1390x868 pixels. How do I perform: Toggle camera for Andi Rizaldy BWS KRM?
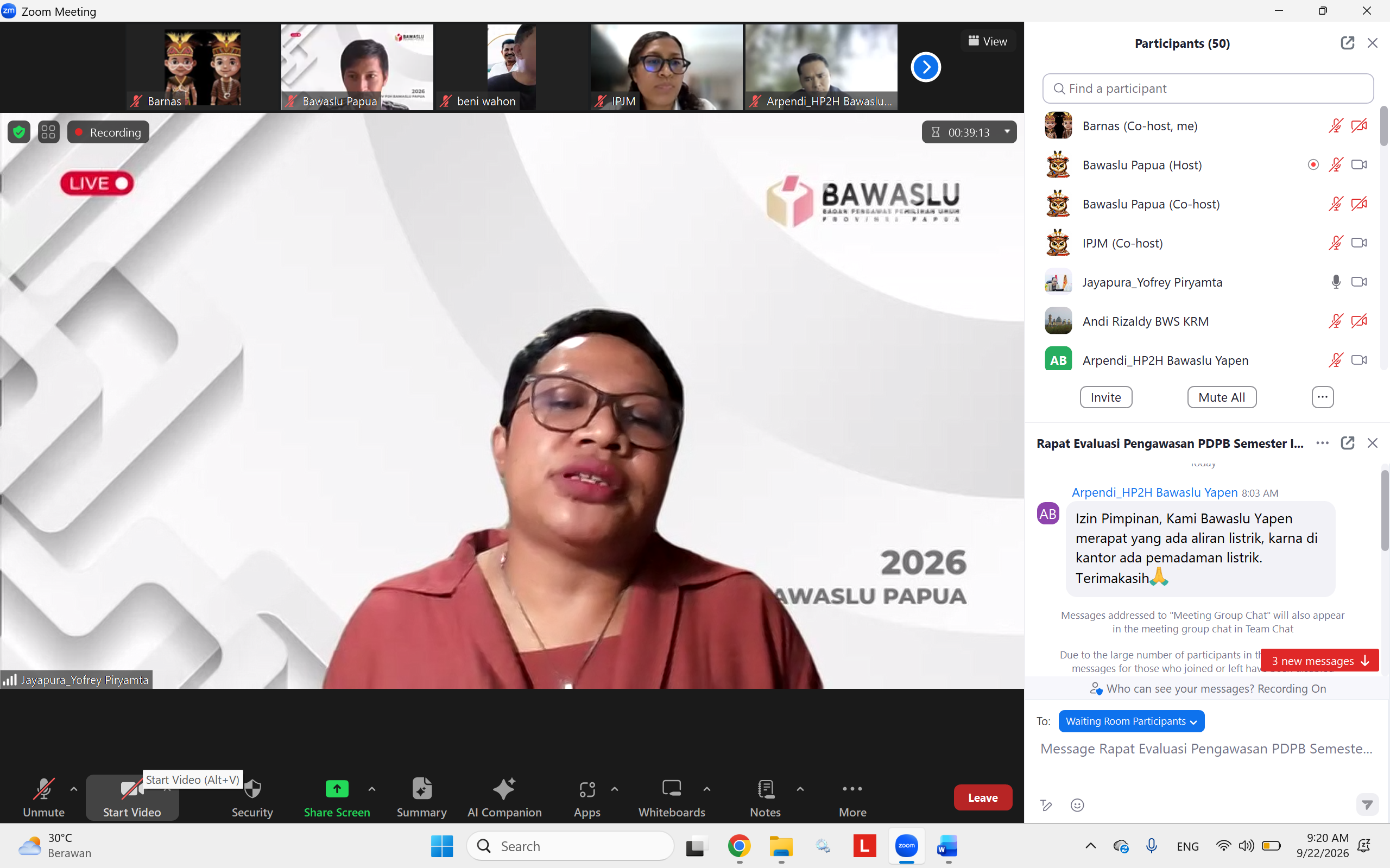click(x=1359, y=321)
